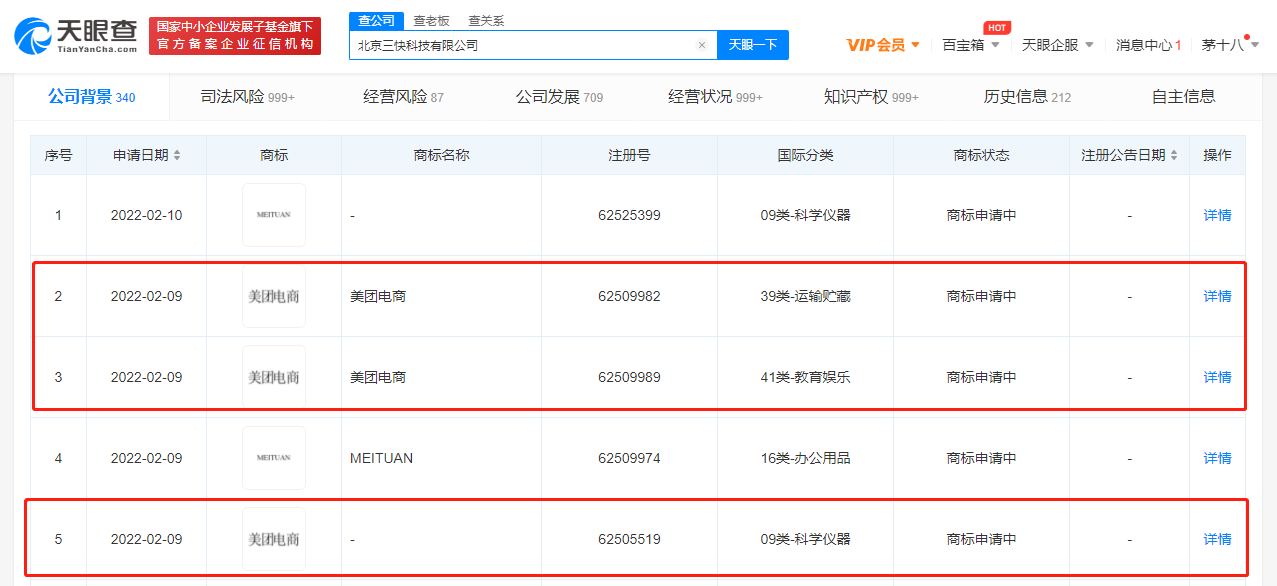Viewport: 1277px width, 586px height.
Task: Open 详情 for registration 62509974
Action: click(x=1217, y=458)
